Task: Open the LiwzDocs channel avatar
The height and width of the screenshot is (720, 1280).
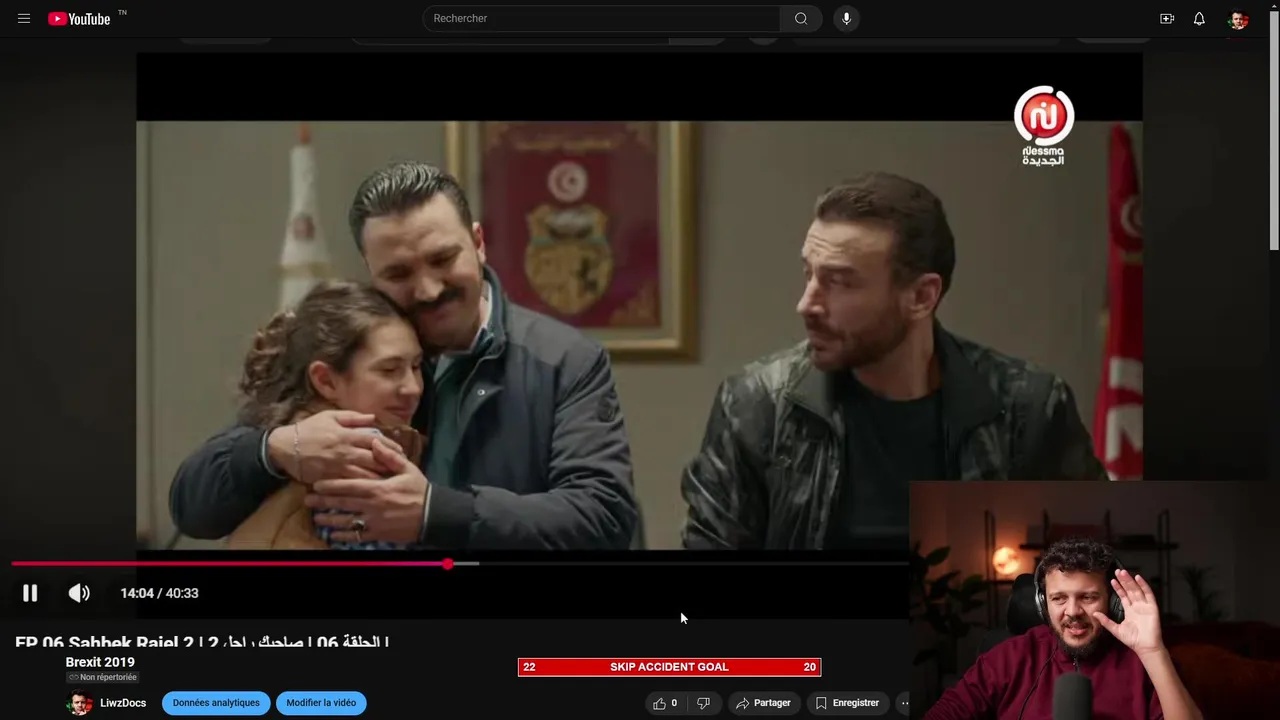Action: coord(79,703)
